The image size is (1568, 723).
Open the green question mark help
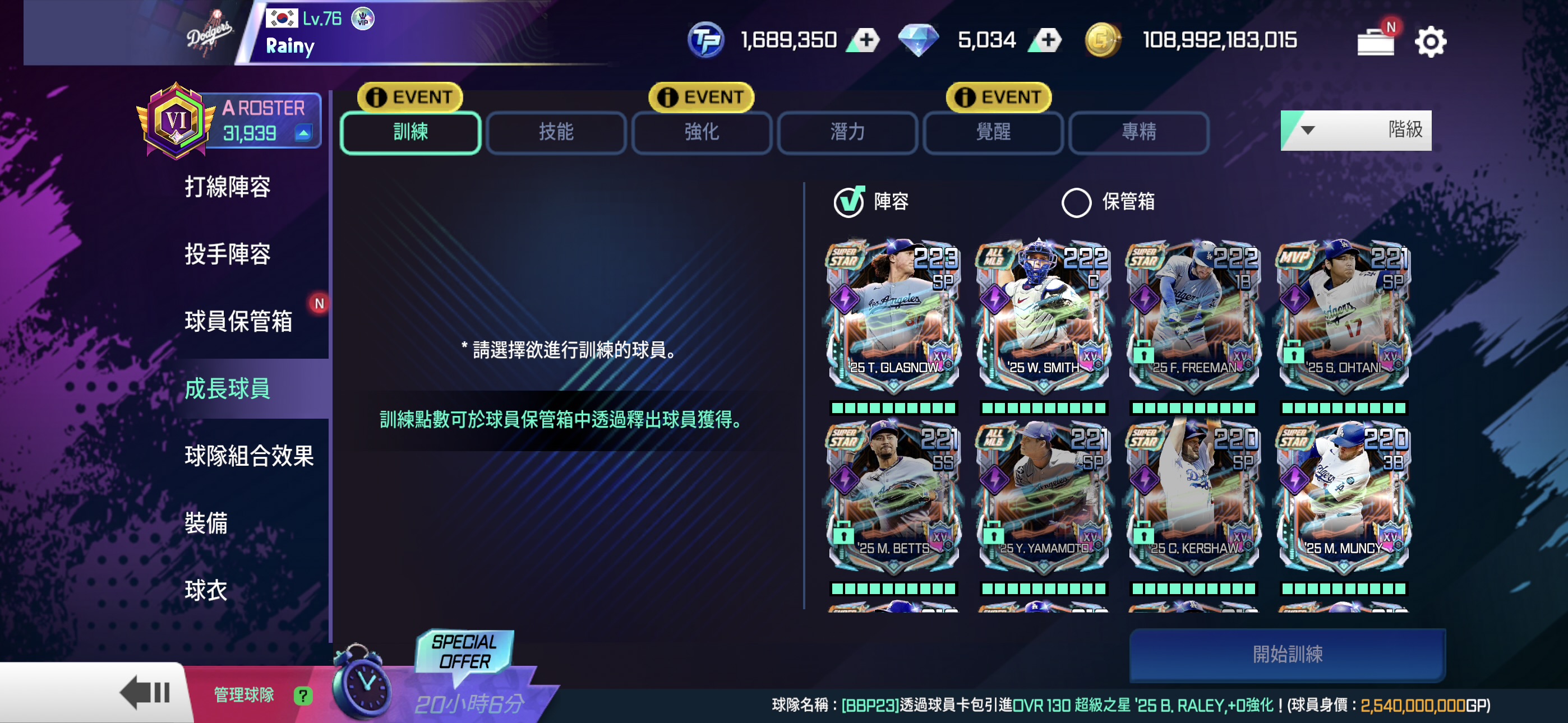[302, 695]
